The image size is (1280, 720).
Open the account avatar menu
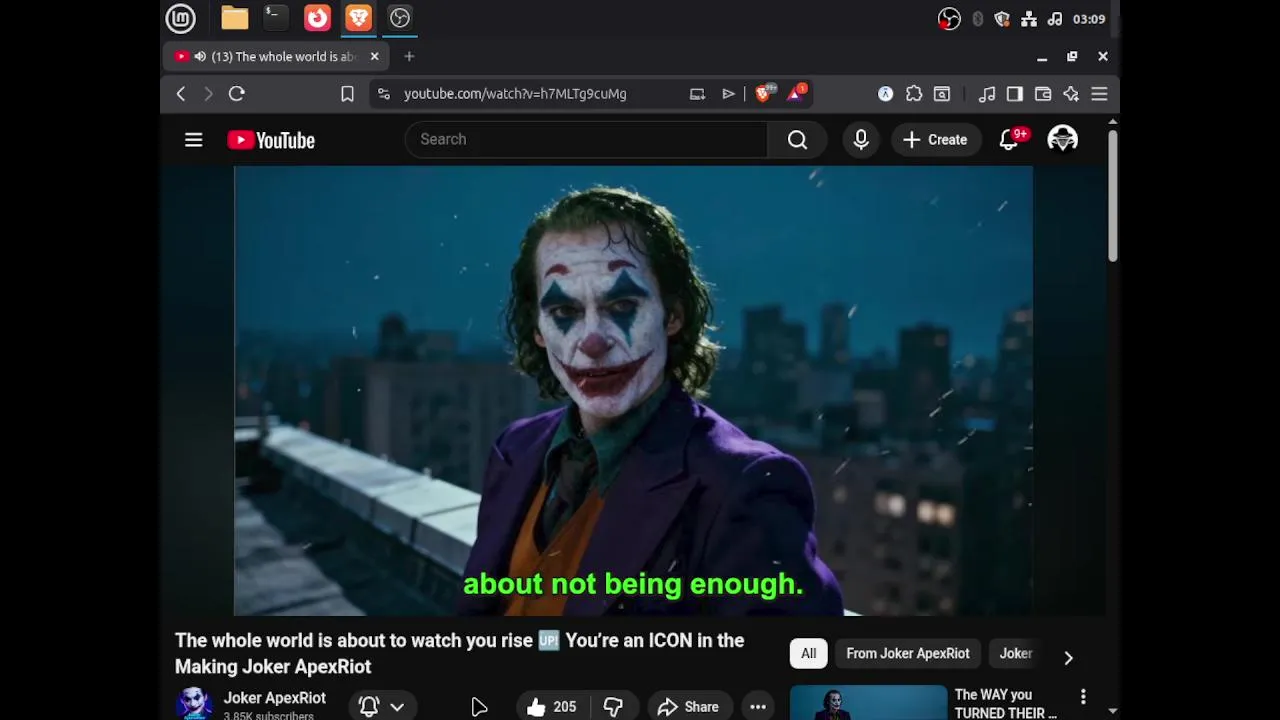point(1062,140)
